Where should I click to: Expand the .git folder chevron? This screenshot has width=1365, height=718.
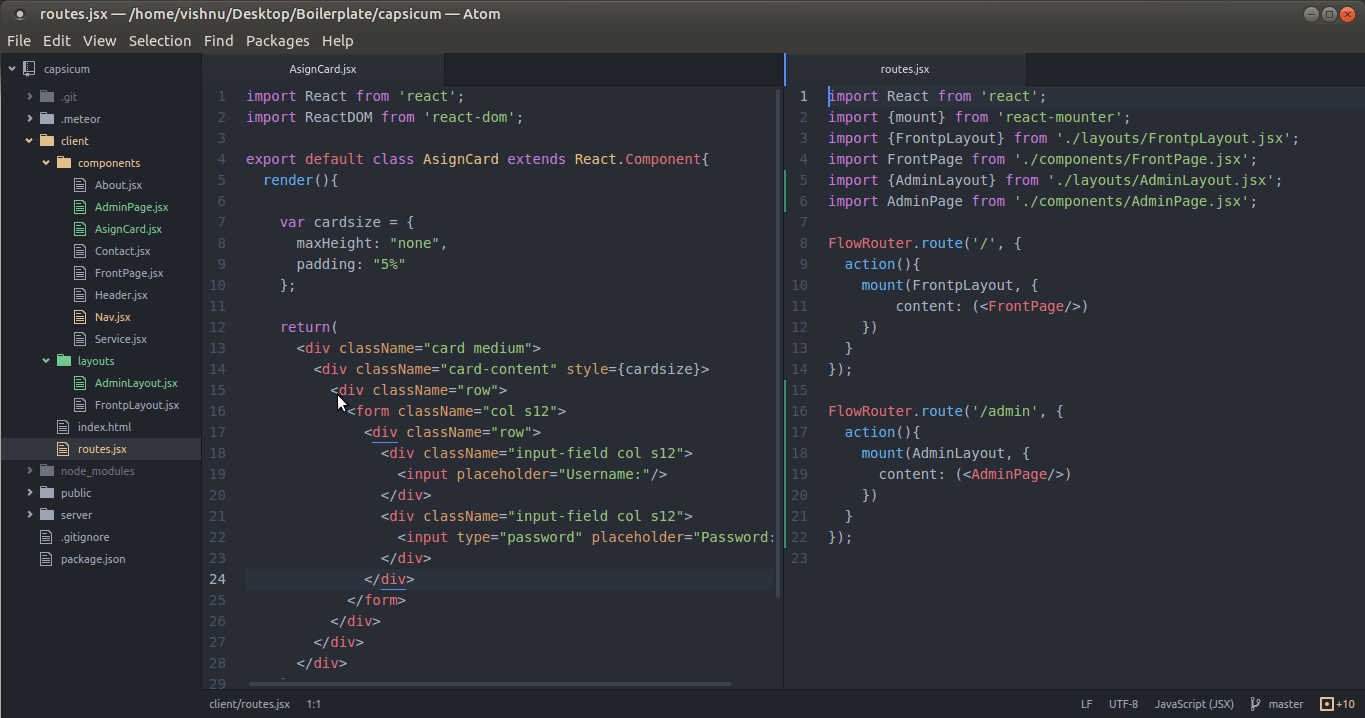(30, 97)
